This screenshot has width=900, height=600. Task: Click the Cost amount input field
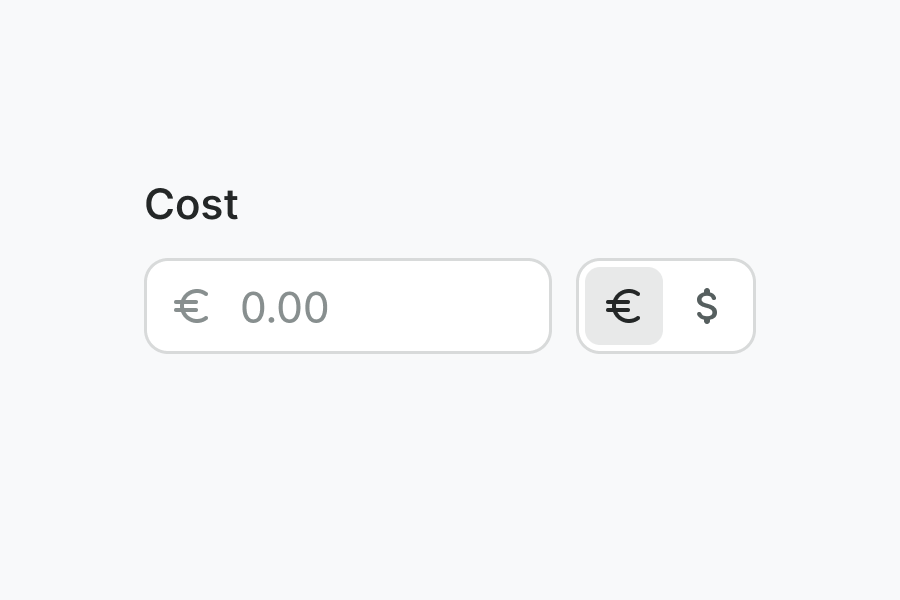[x=380, y=307]
